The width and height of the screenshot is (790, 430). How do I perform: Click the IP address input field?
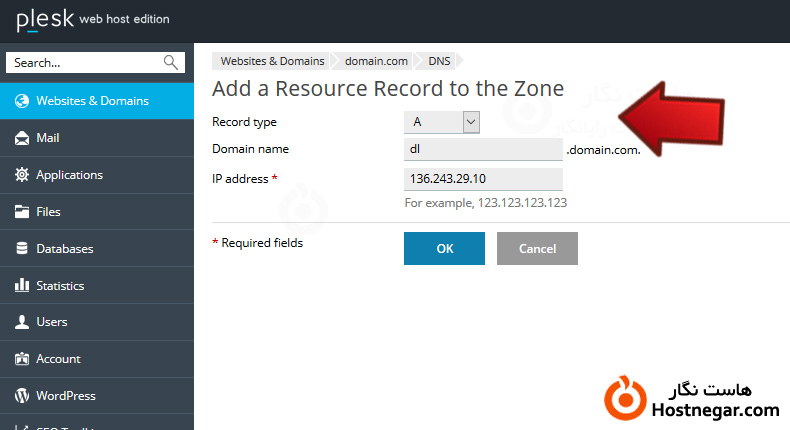click(x=483, y=179)
